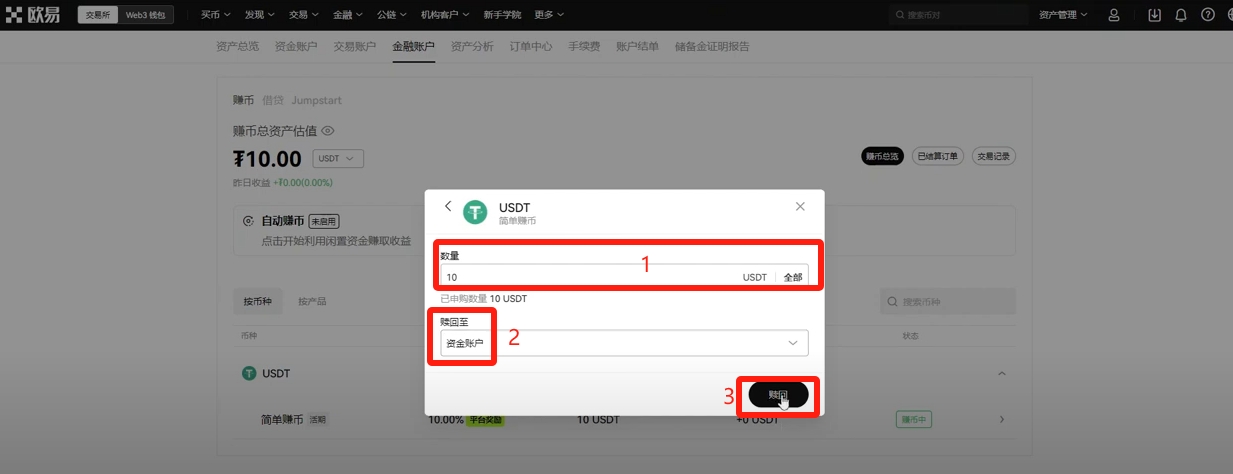
Task: Switch to the Web3 钱包 toggle
Action: click(x=146, y=15)
